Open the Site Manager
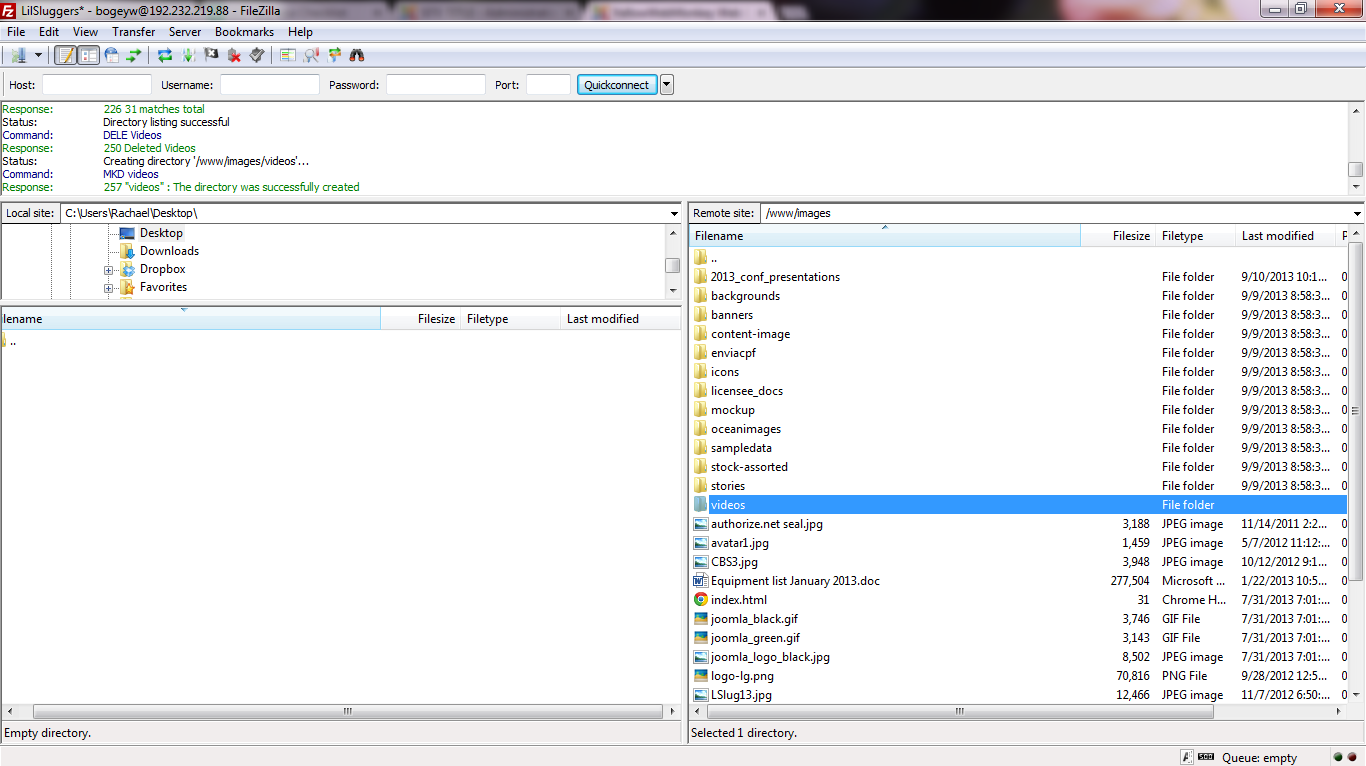This screenshot has height=766, width=1366. 18,55
